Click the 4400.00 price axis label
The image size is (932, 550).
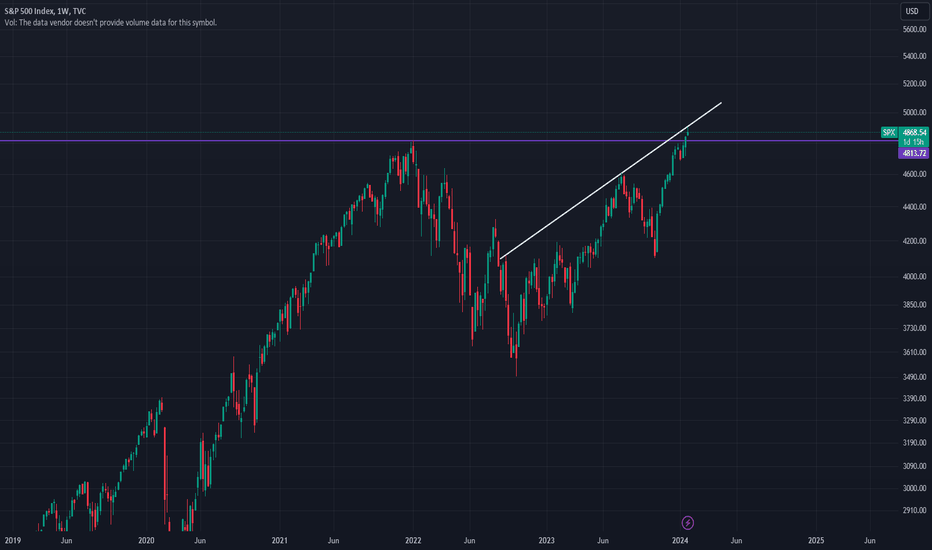tap(914, 207)
